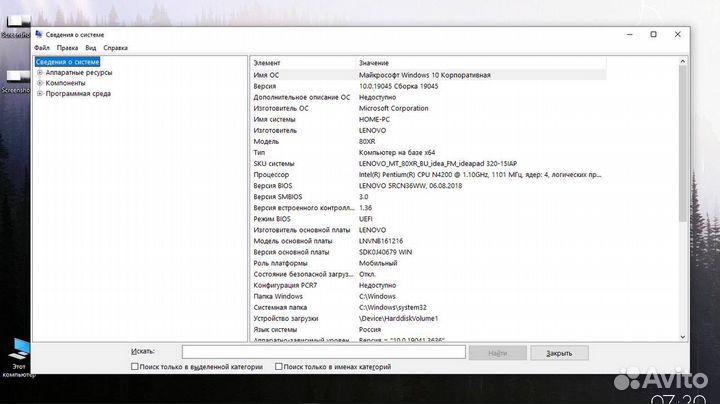Select Состояние безопасной загрузки row
The image size is (720, 404).
coord(428,274)
